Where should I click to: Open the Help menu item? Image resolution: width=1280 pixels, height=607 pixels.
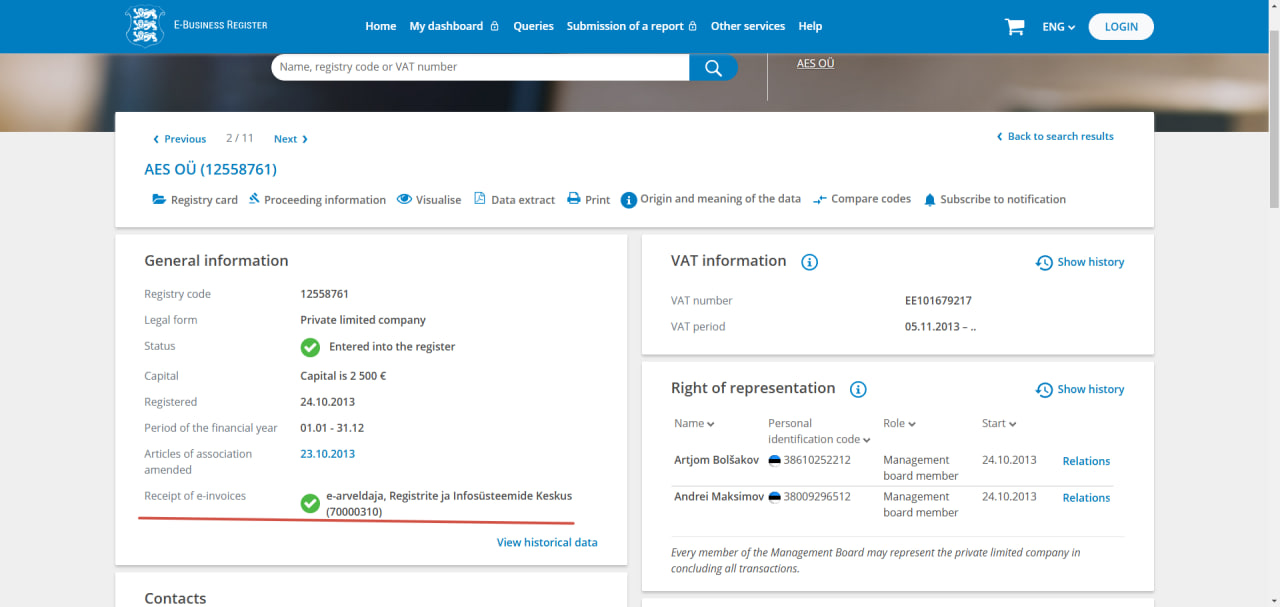pyautogui.click(x=810, y=26)
